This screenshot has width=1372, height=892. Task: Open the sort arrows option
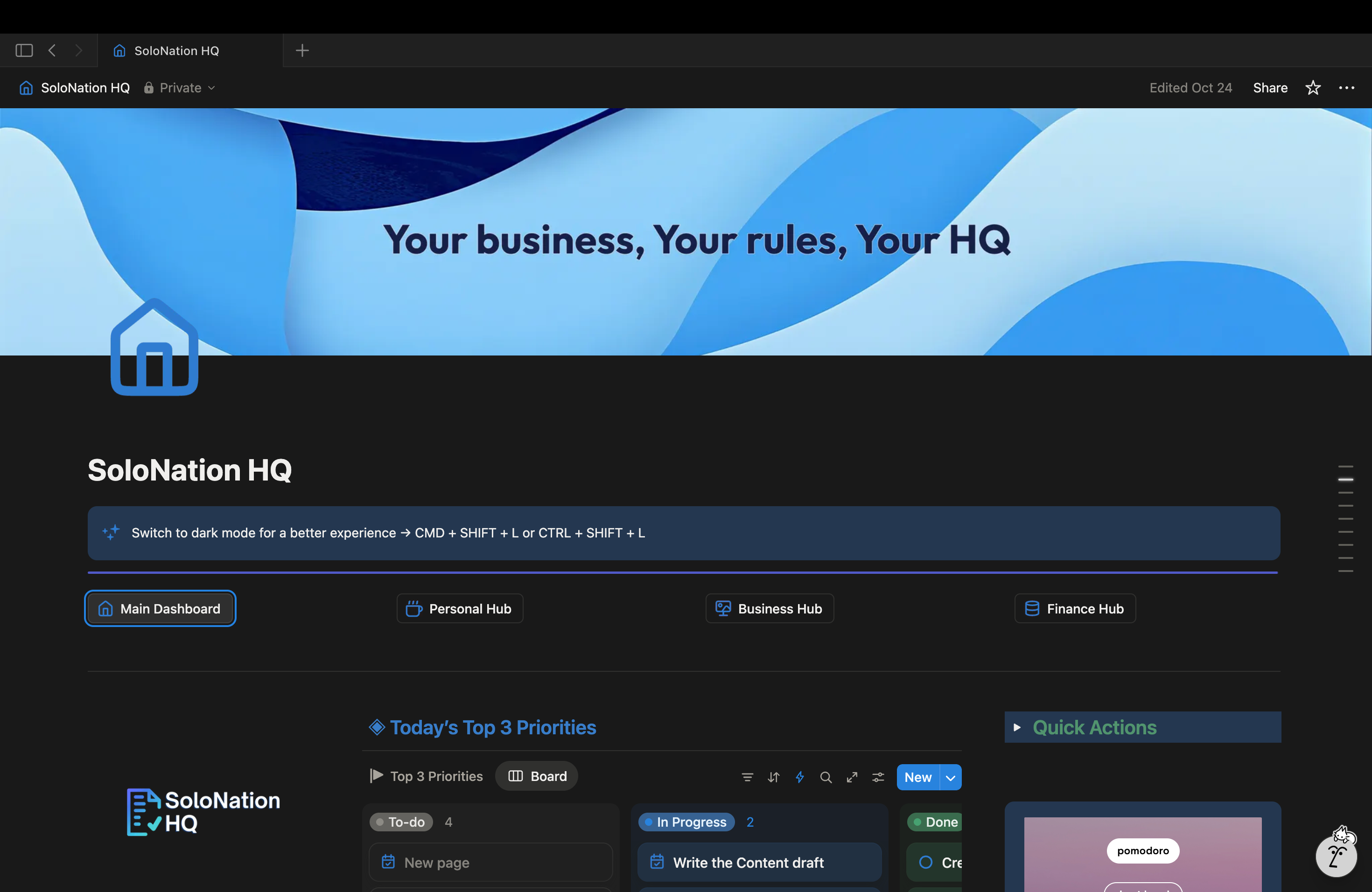tap(773, 777)
